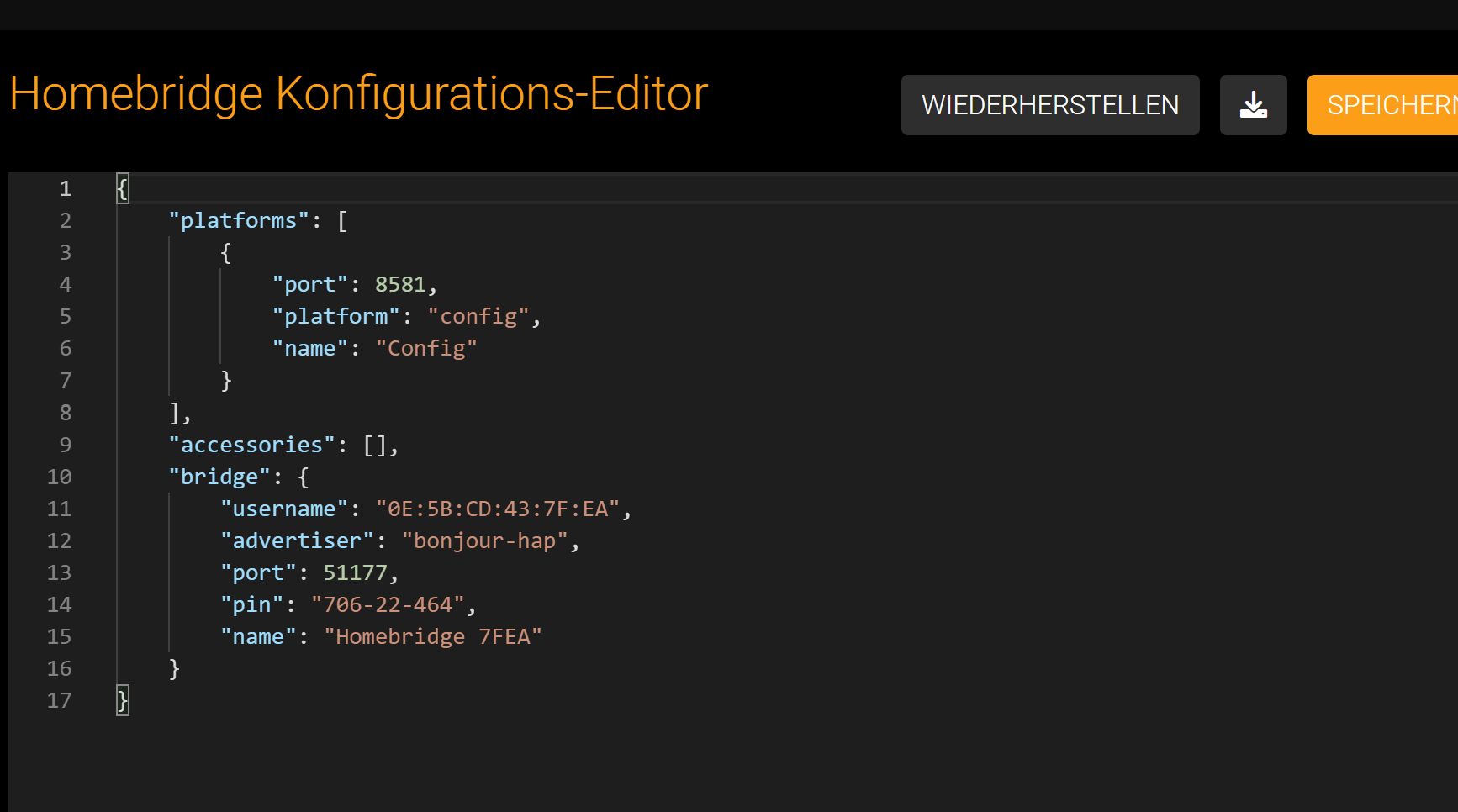Screen dimensions: 1458x812
Task: Click the Homebridge Konfigurations-Editor heading
Action: pyautogui.click(x=358, y=93)
